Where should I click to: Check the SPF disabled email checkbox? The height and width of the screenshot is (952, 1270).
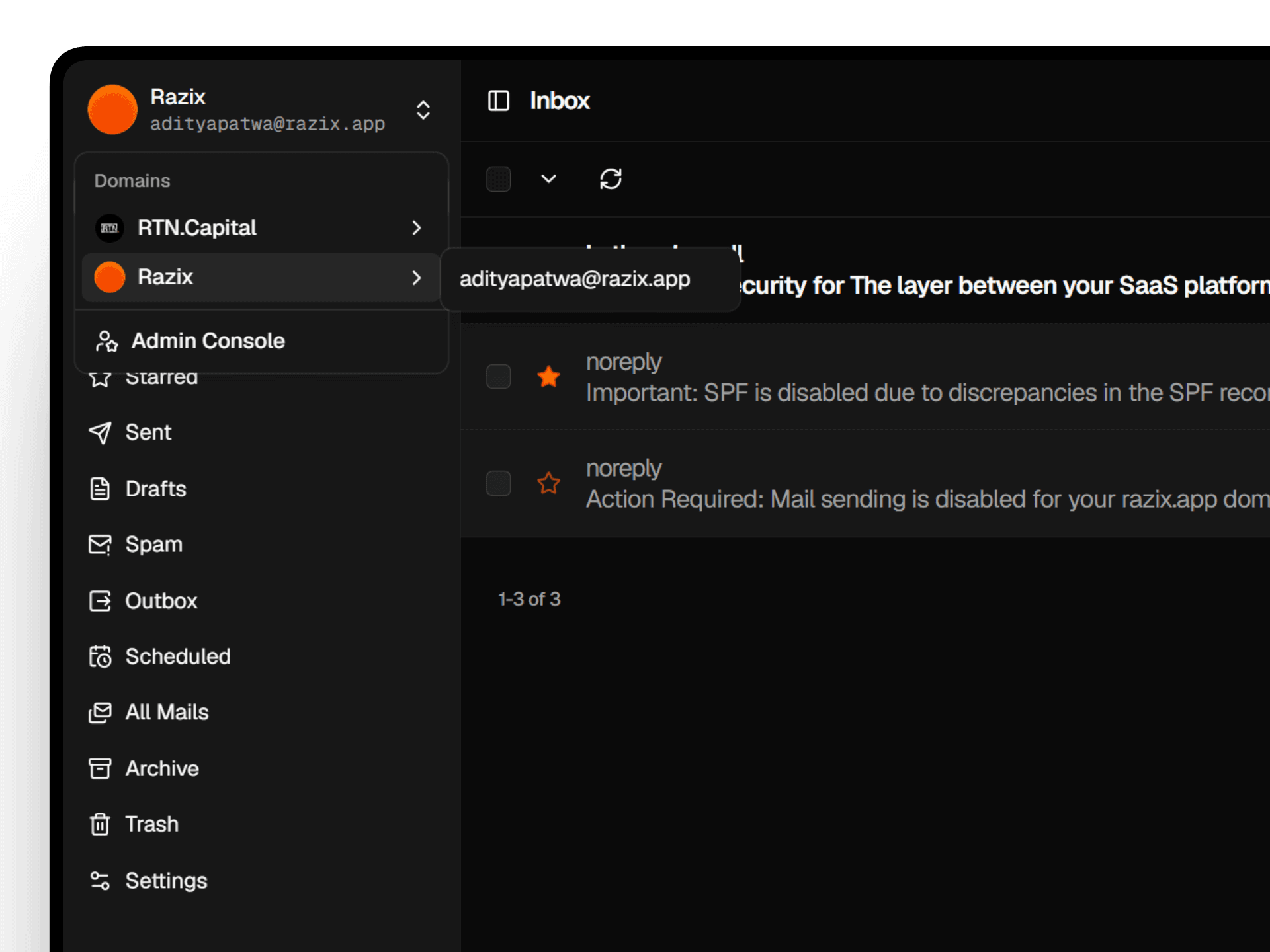click(x=498, y=377)
